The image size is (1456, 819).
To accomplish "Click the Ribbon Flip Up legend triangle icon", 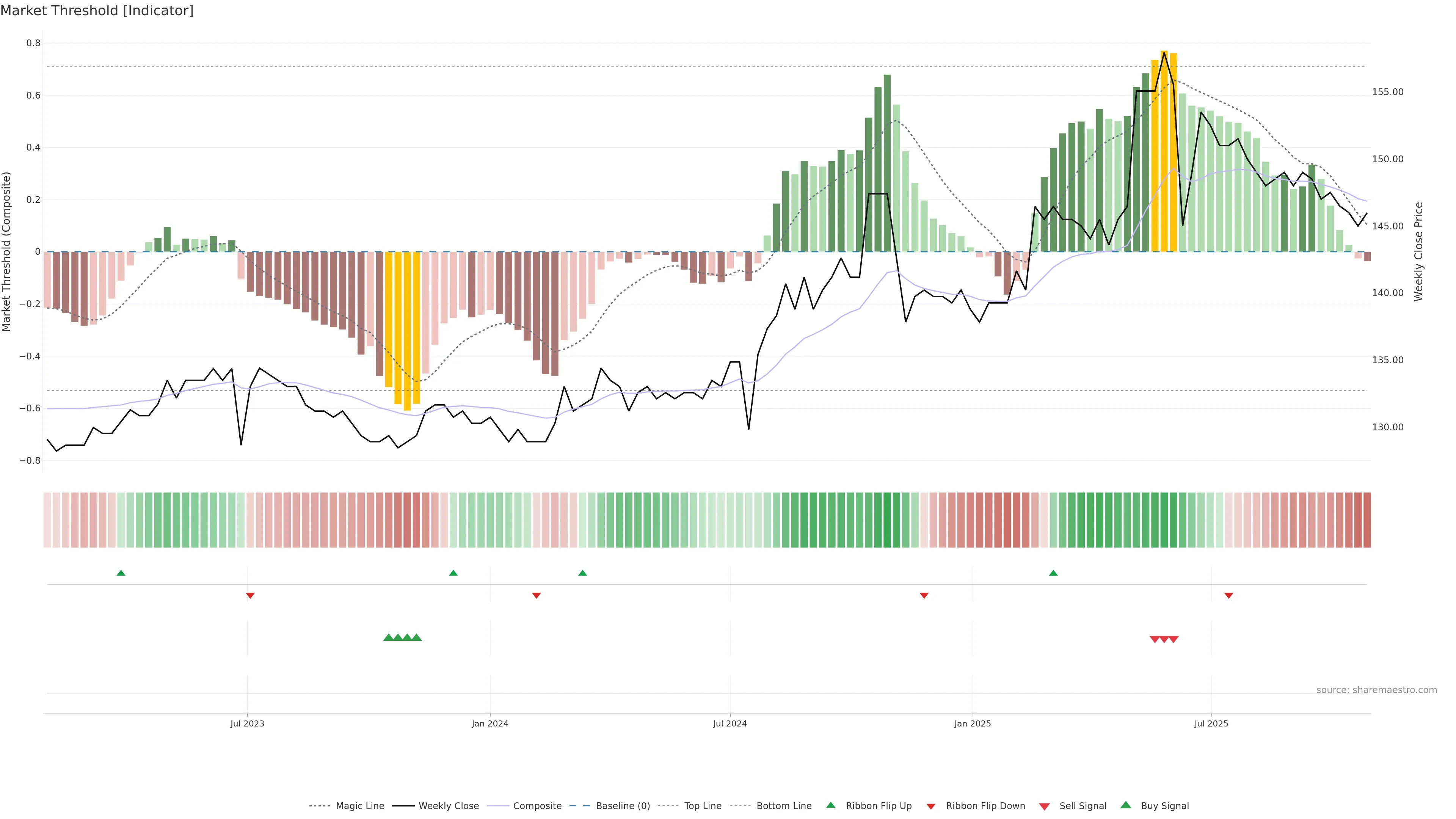I will [x=830, y=805].
